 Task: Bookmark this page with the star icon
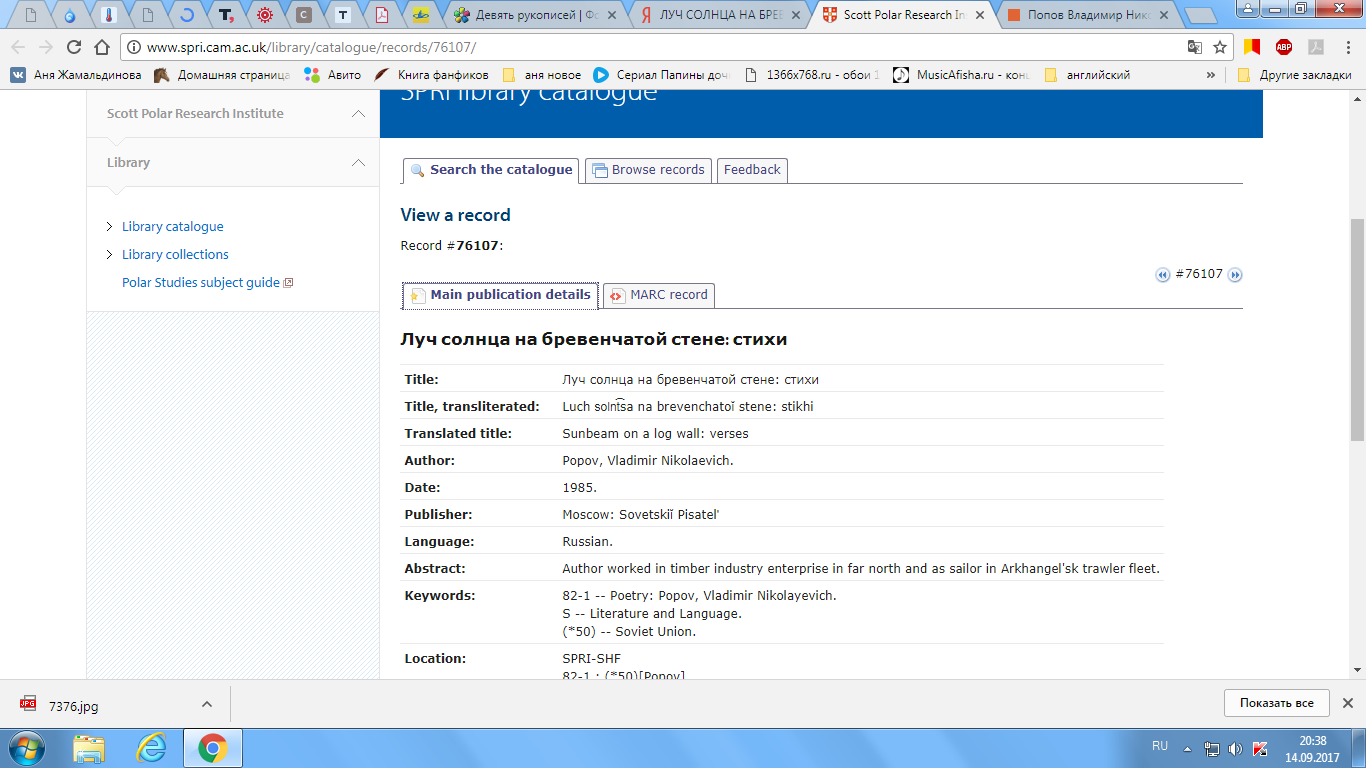pos(1220,47)
